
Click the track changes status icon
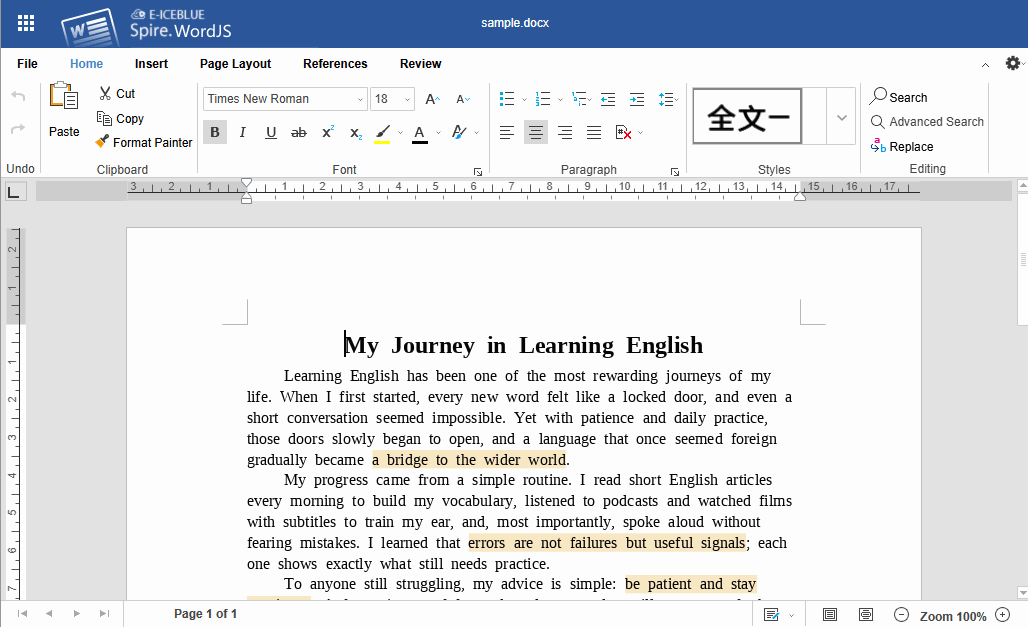point(772,615)
